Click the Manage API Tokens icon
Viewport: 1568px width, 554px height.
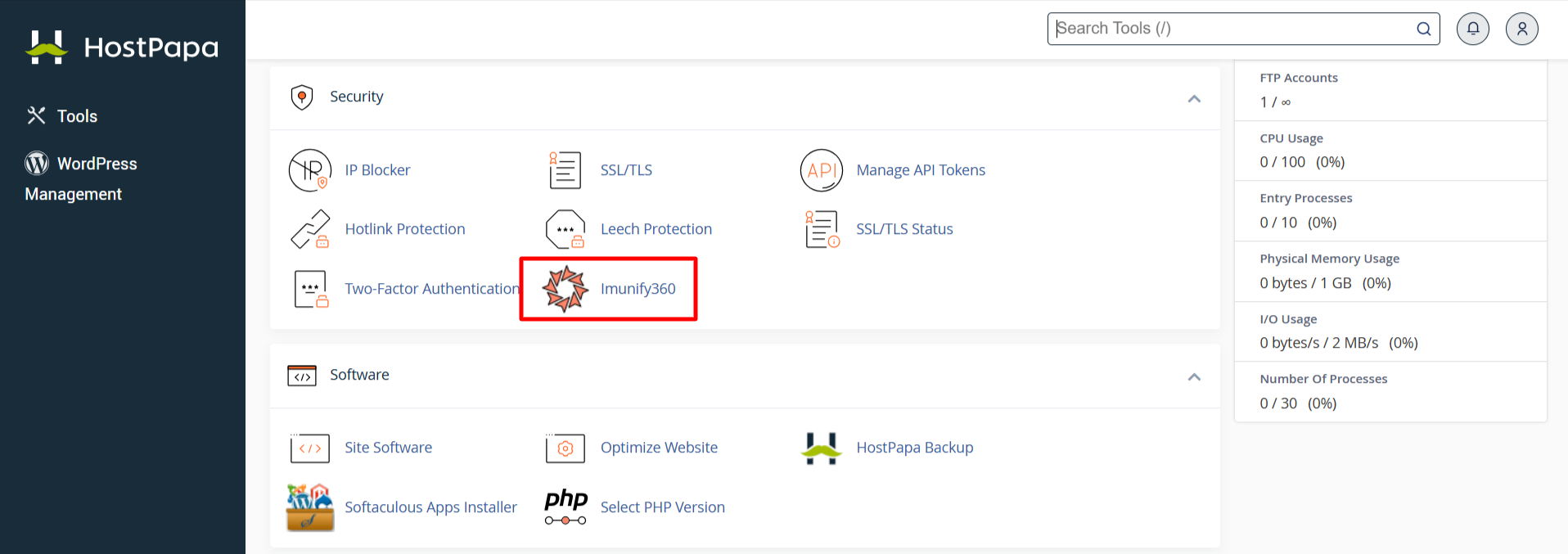tap(821, 170)
